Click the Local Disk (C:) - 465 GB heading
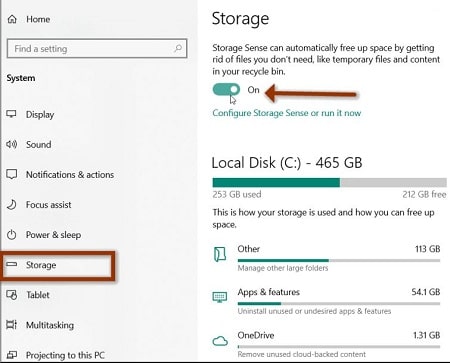 click(x=287, y=163)
